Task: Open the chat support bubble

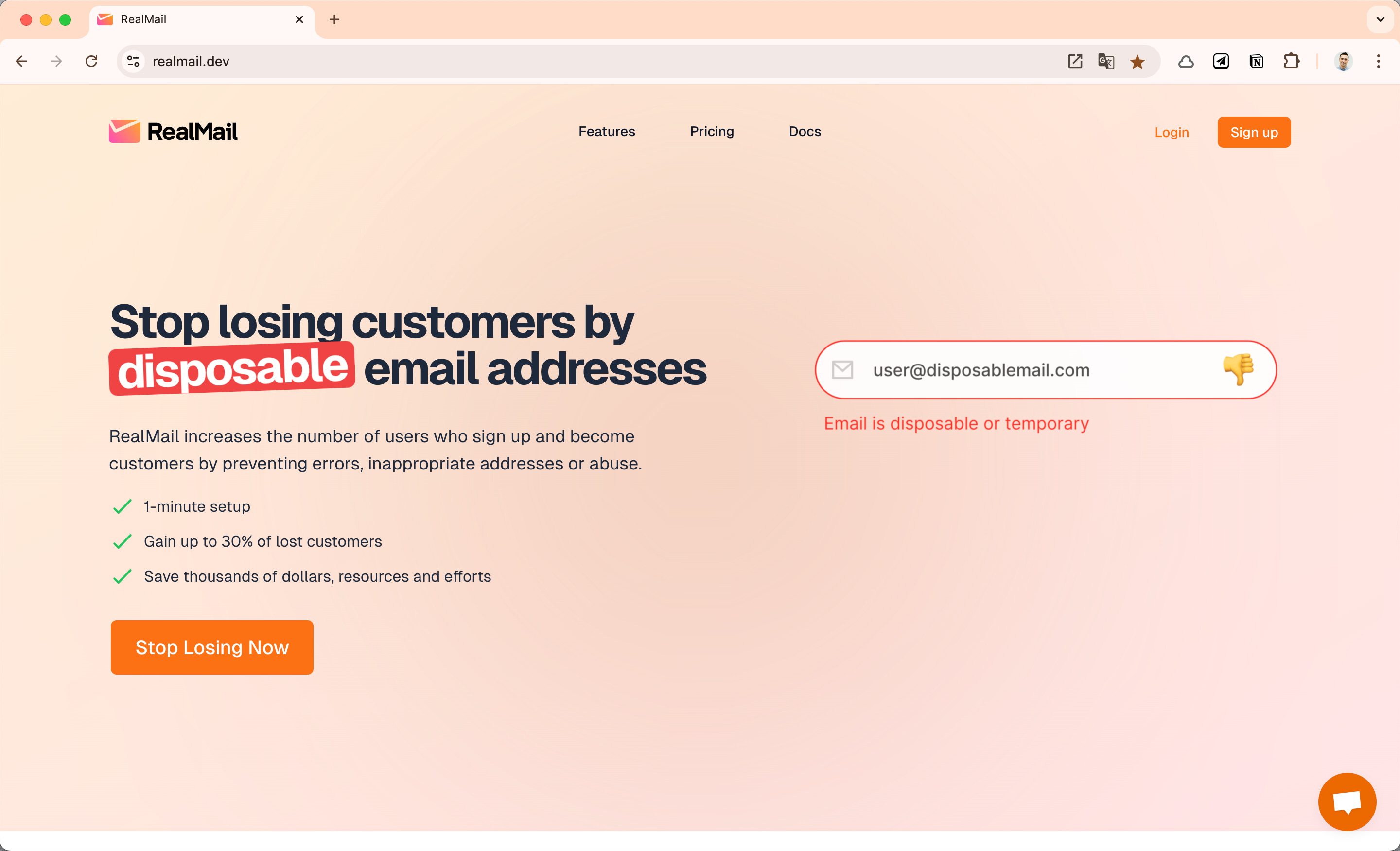Action: pyautogui.click(x=1347, y=801)
